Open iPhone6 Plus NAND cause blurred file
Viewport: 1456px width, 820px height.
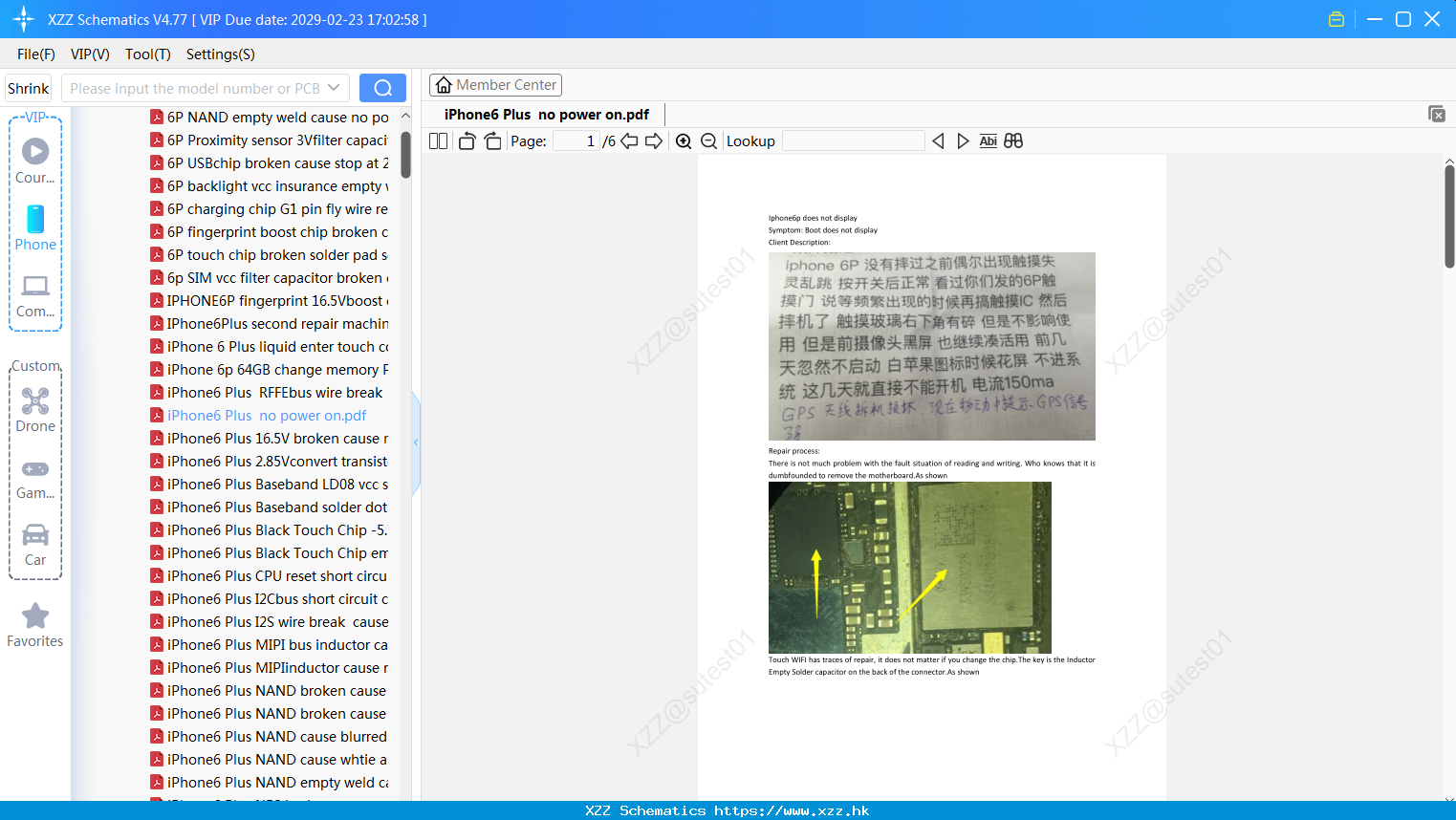(270, 737)
